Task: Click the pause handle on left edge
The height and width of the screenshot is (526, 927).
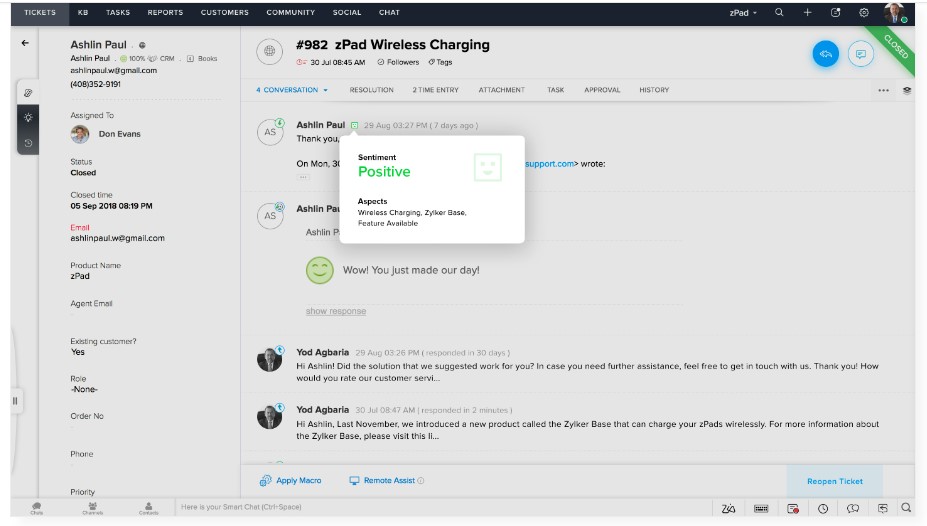Action: click(x=15, y=401)
